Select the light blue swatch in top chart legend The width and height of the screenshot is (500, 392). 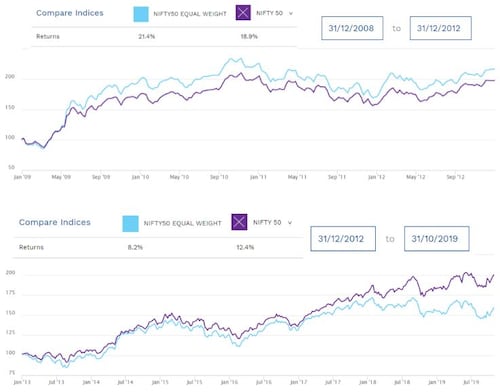tap(141, 14)
